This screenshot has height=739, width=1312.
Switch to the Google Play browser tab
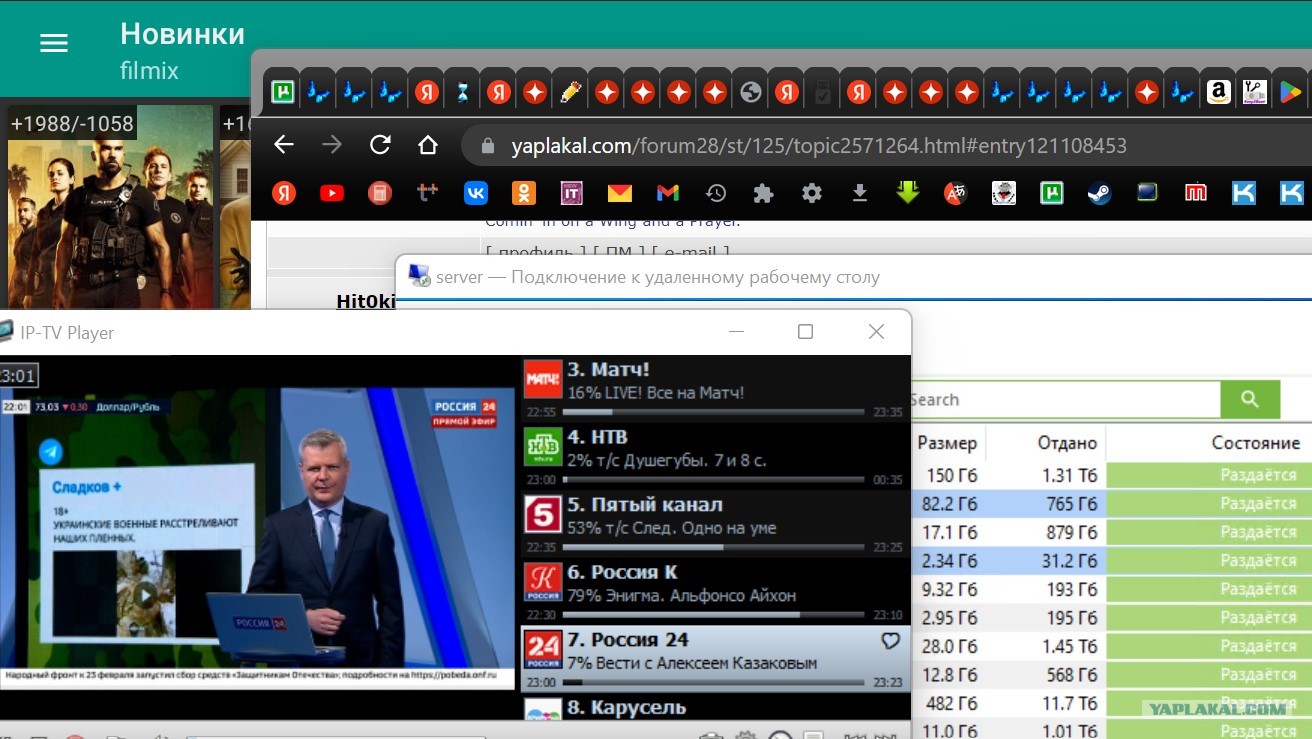1290,93
